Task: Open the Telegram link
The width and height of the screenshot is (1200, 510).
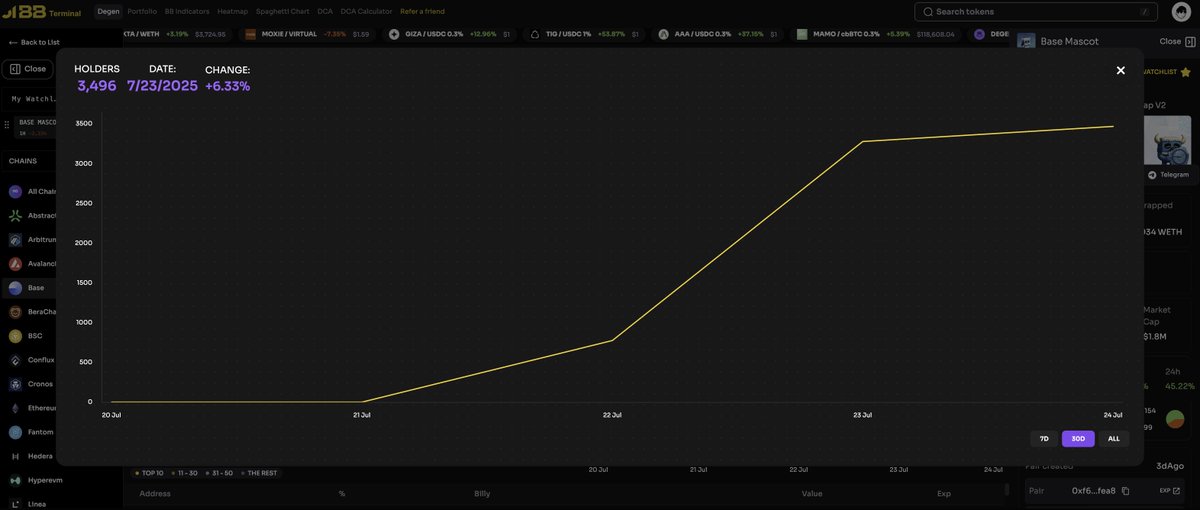Action: click(x=1168, y=175)
